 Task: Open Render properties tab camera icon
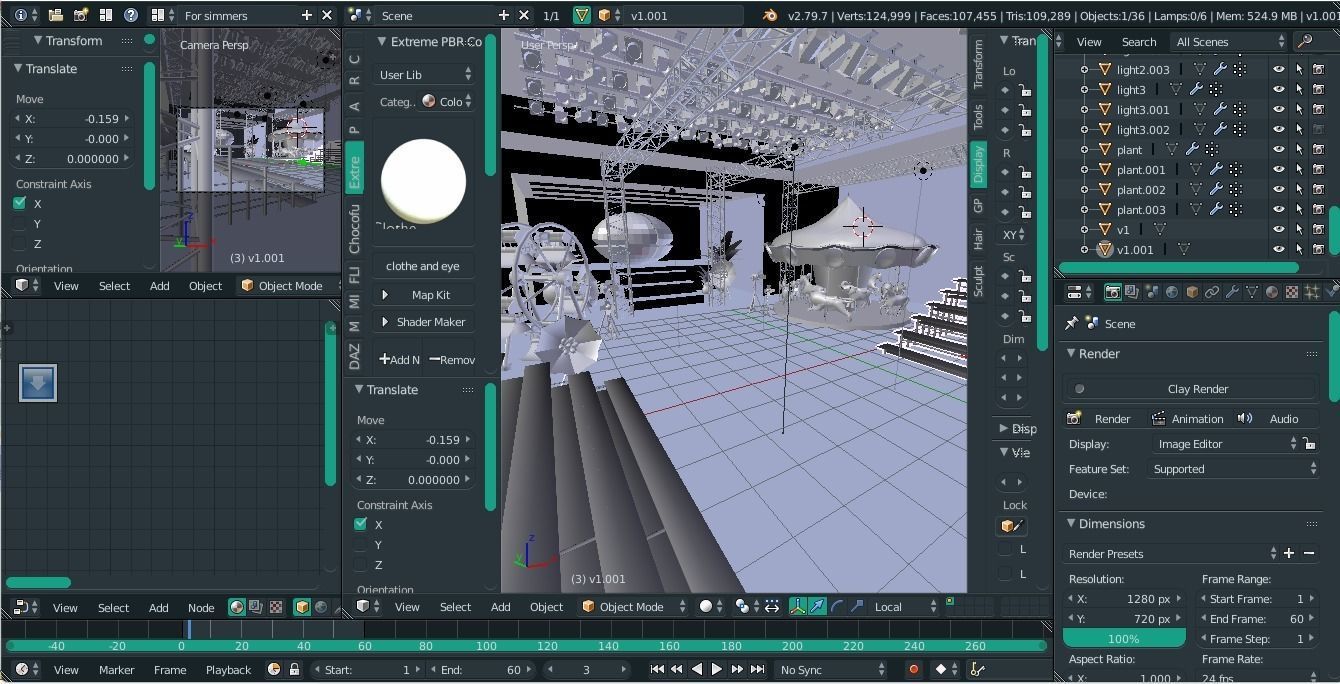(x=1112, y=292)
